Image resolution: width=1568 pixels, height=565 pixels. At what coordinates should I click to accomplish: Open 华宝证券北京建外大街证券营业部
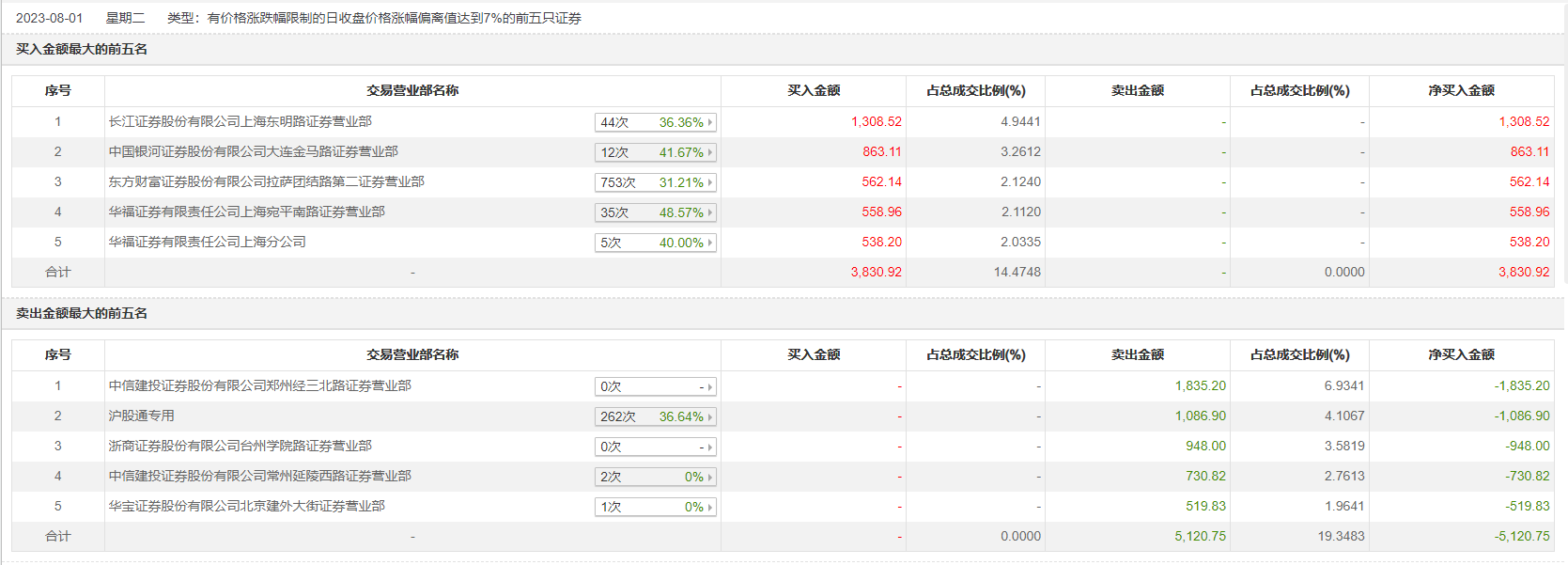[246, 506]
